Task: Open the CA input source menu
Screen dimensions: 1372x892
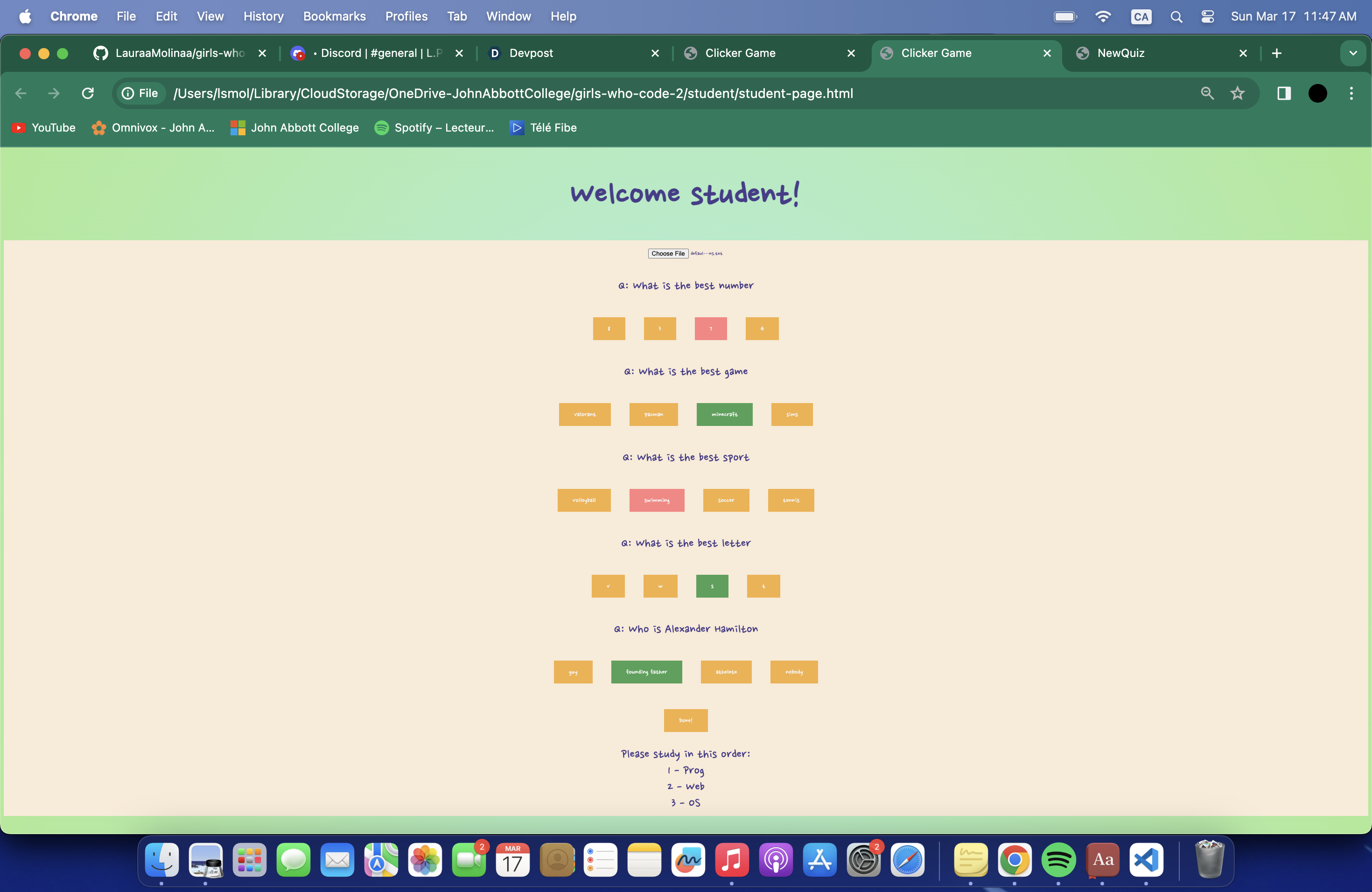Action: (x=1140, y=16)
